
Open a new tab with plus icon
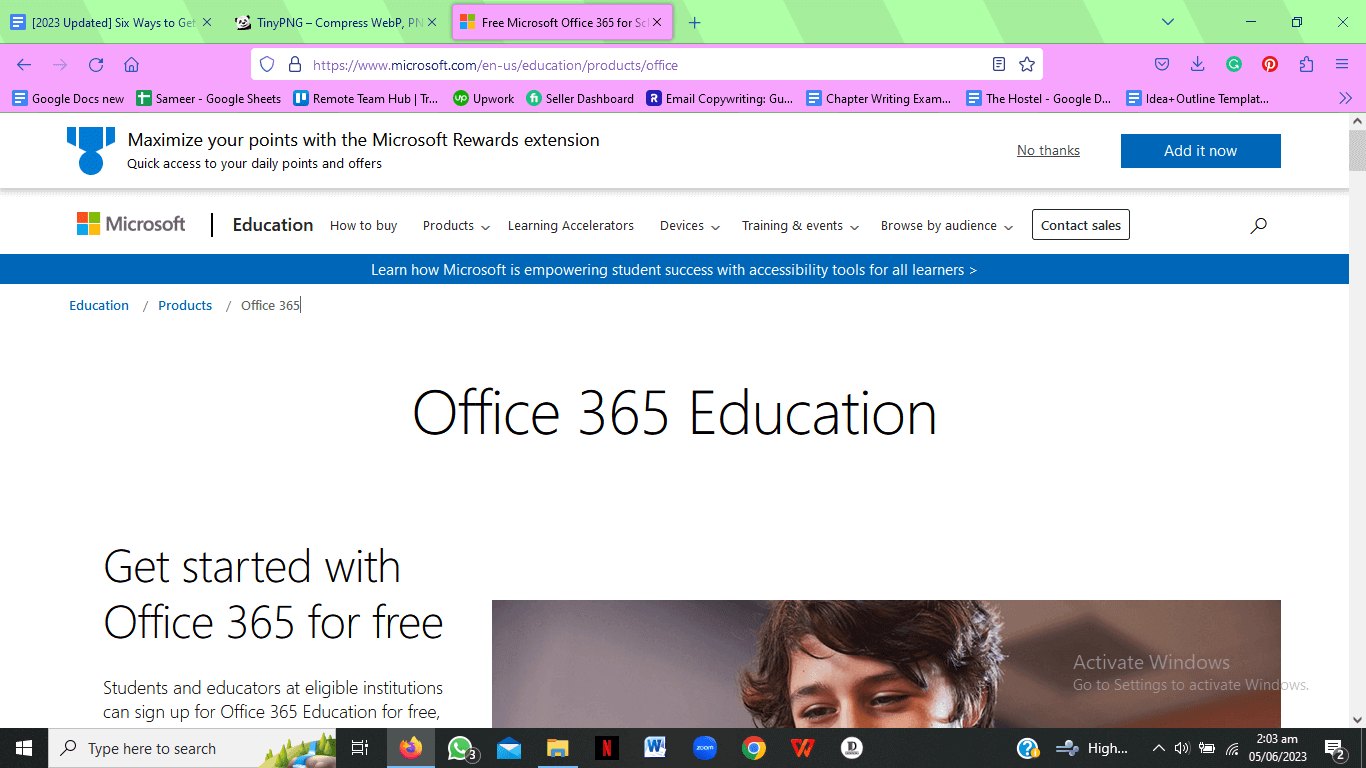695,22
